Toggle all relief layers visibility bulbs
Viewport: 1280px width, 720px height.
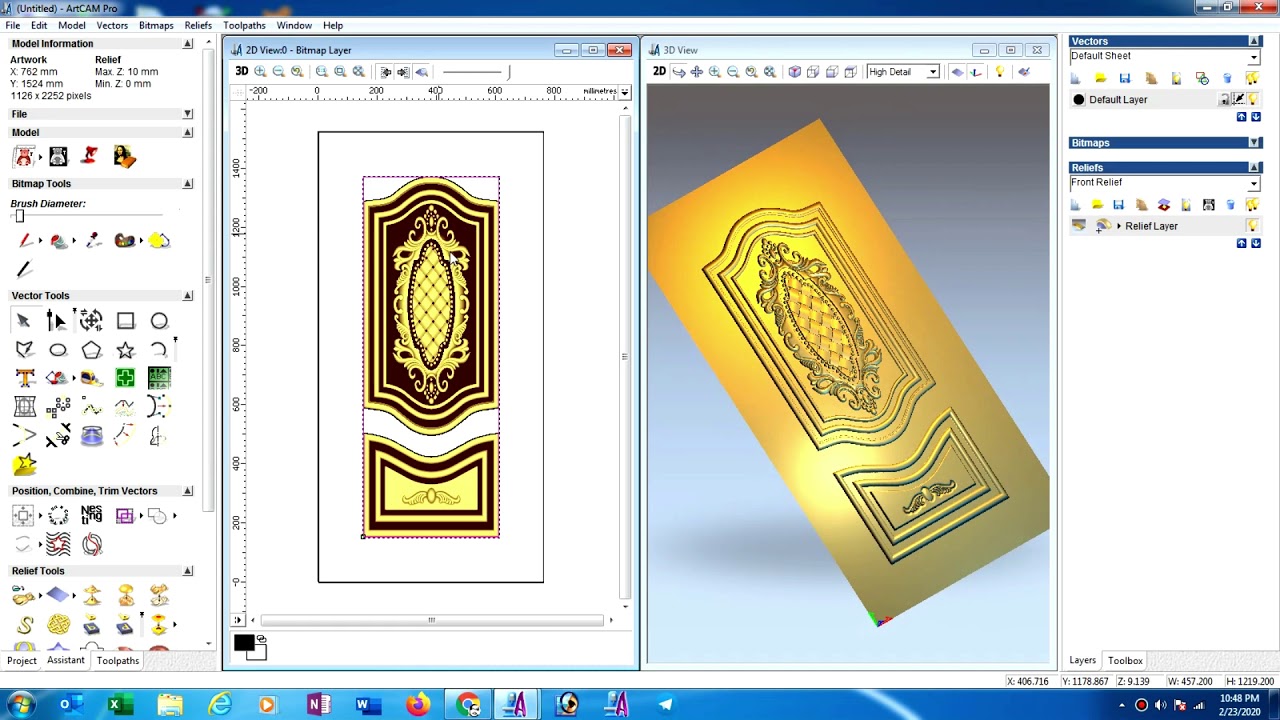[x=1252, y=205]
